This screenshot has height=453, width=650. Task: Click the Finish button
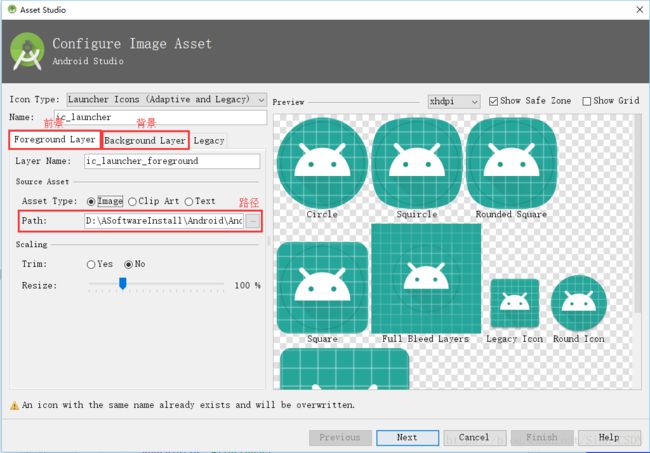point(542,438)
